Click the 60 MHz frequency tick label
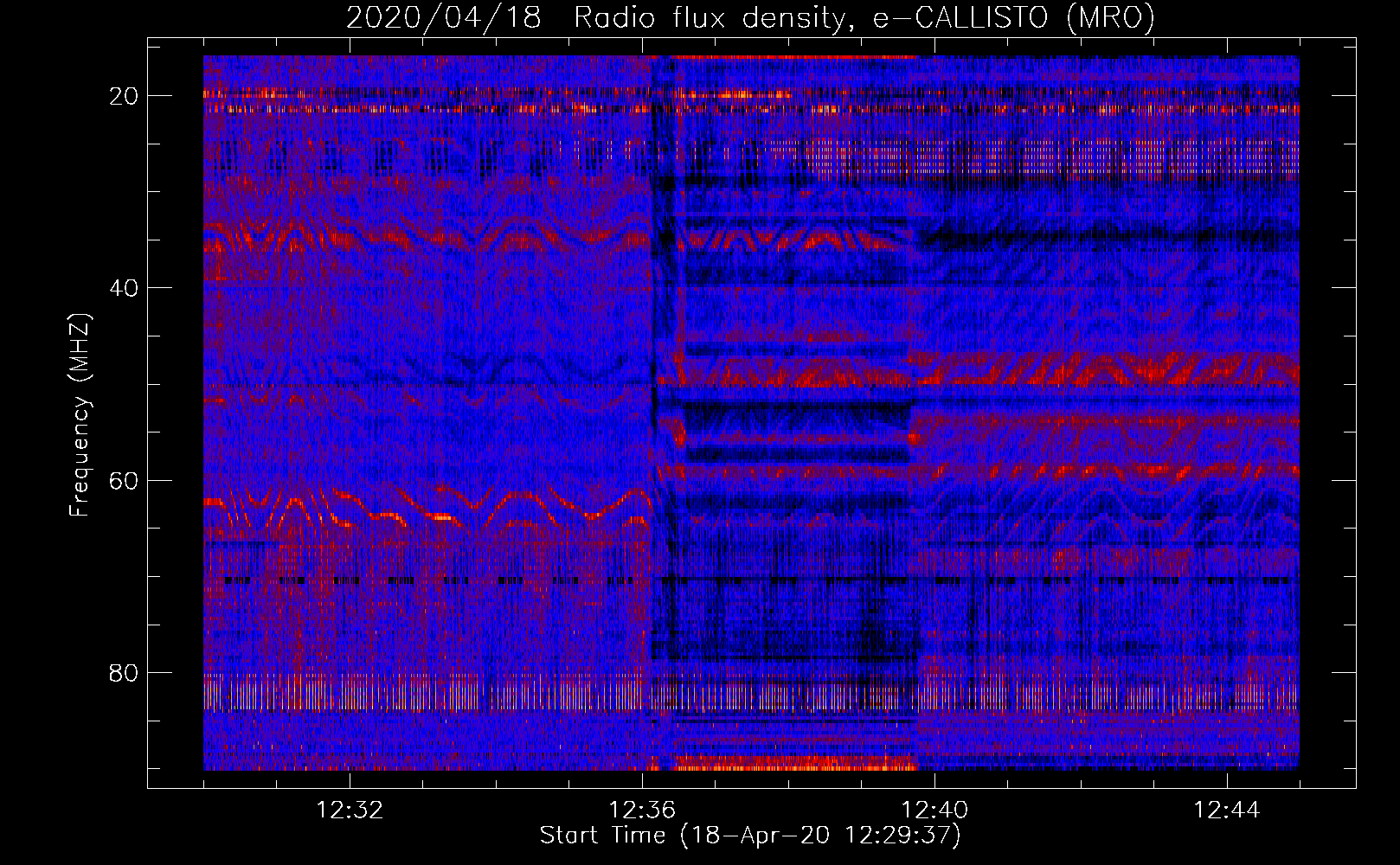1400x865 pixels. pyautogui.click(x=124, y=480)
